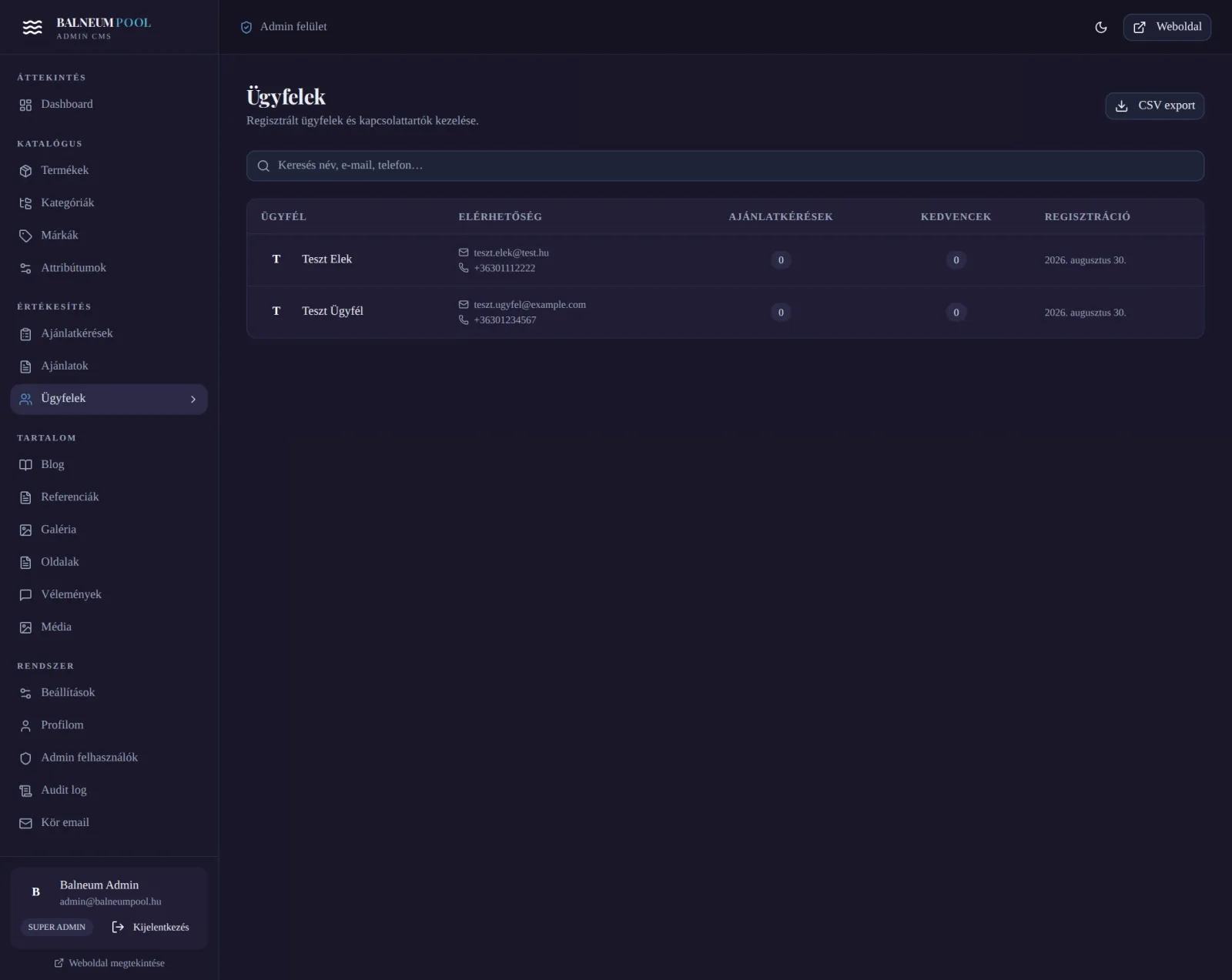
Task: Click the Vélemények speech bubble icon
Action: point(25,594)
